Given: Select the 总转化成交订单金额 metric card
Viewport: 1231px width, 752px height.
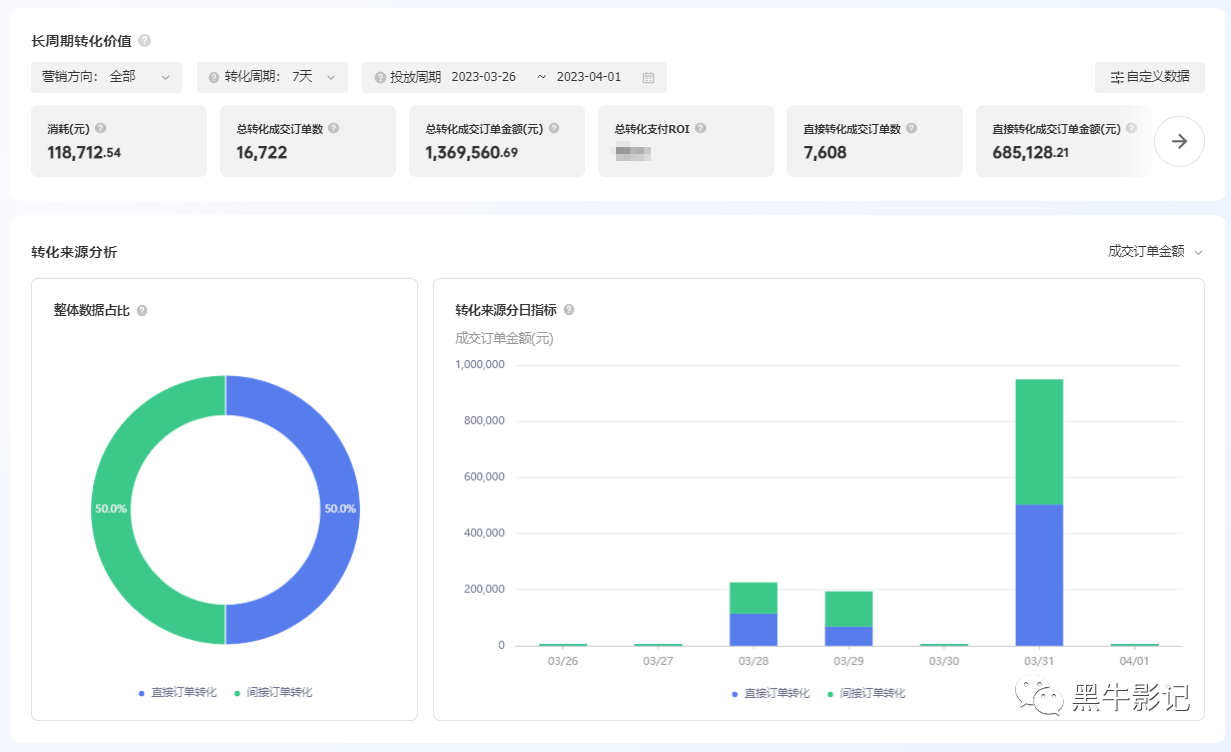Looking at the screenshot, I should (496, 141).
